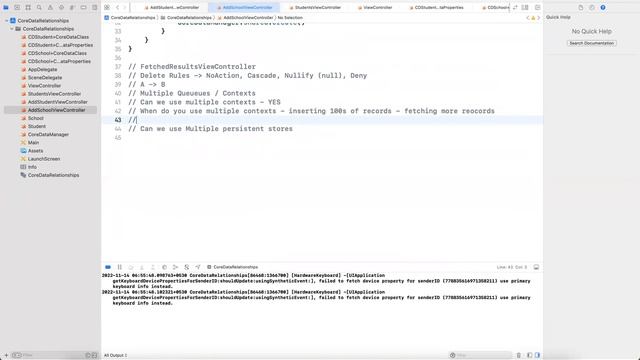Screen dimensions: 640x360
Task: Go forward with the editor forward arrow
Action: tap(125, 7)
